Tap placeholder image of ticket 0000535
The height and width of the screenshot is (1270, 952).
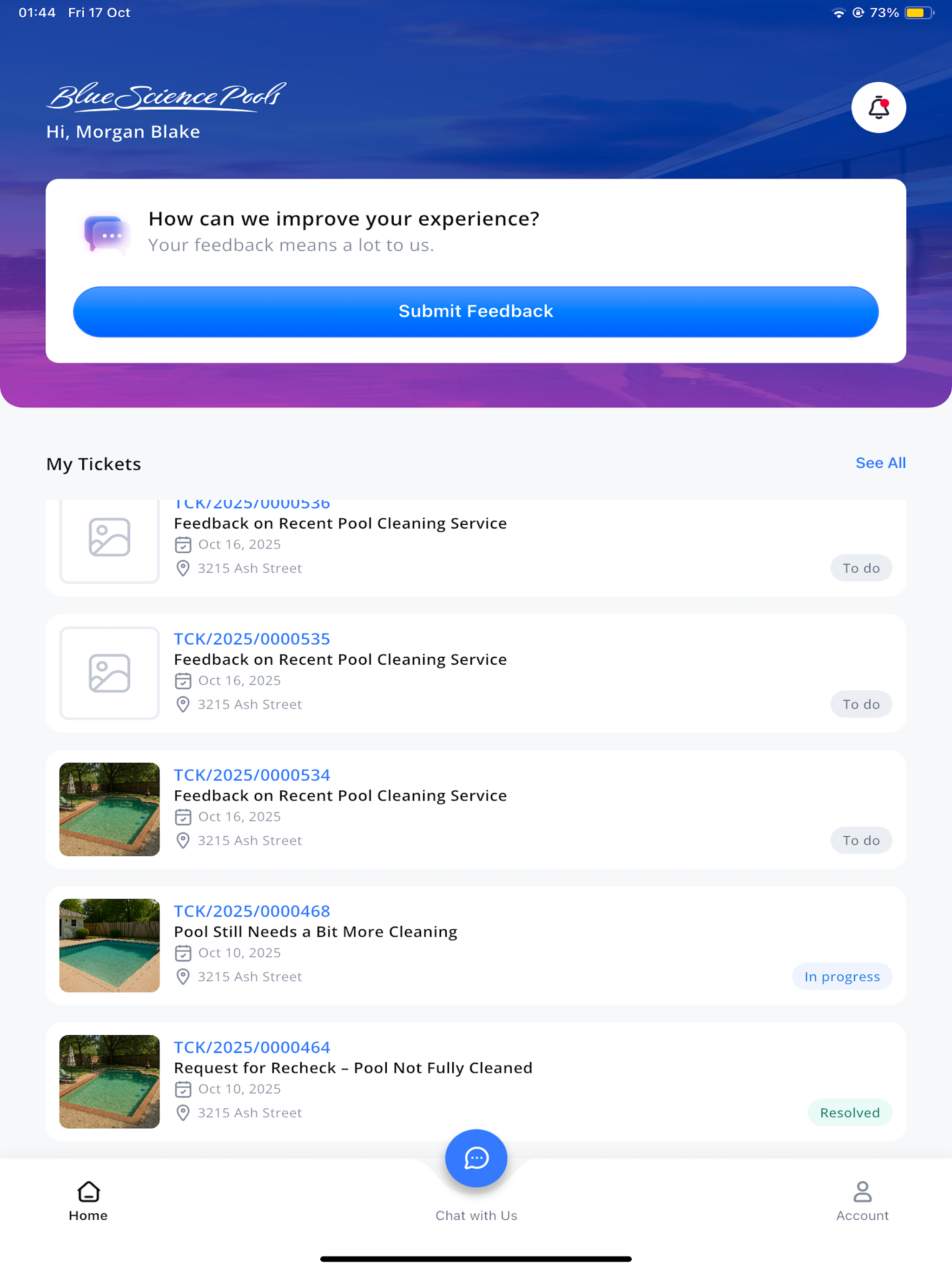coord(110,673)
